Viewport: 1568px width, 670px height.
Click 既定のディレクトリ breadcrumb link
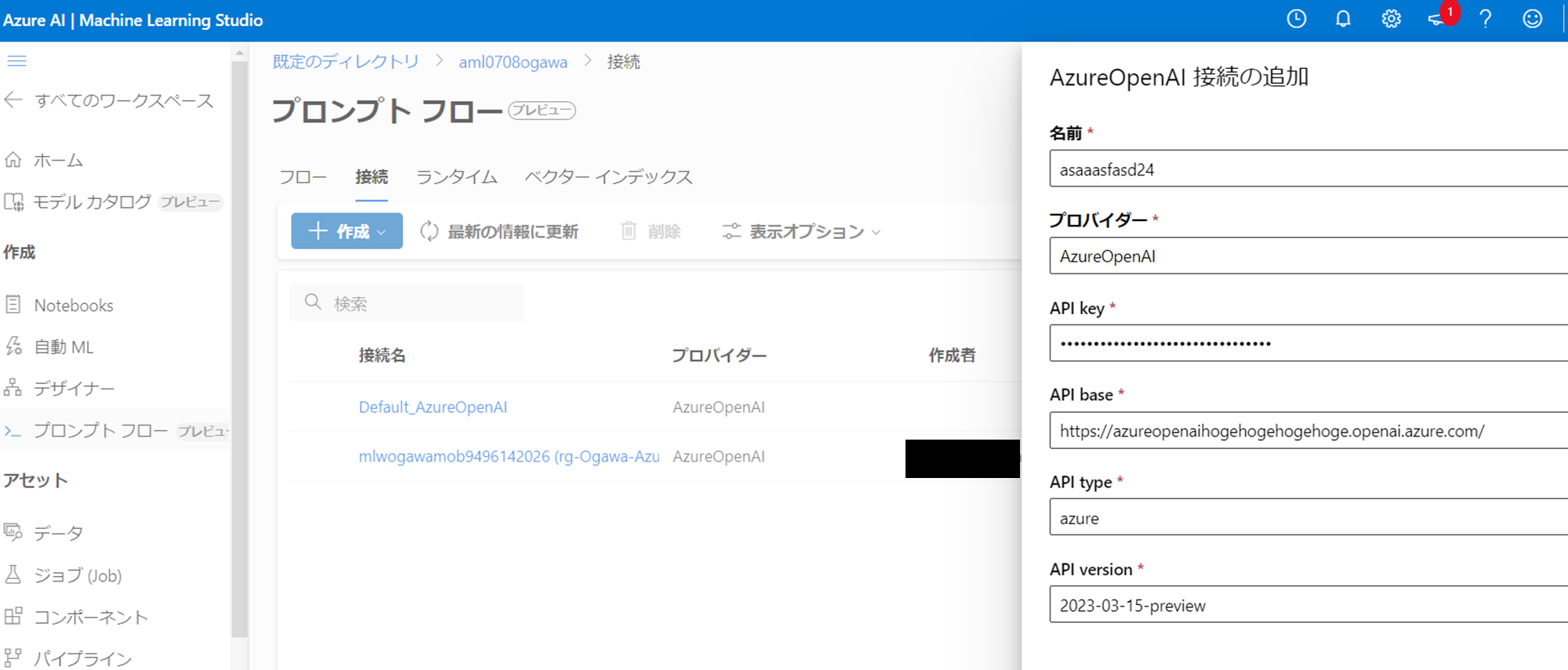click(x=346, y=62)
